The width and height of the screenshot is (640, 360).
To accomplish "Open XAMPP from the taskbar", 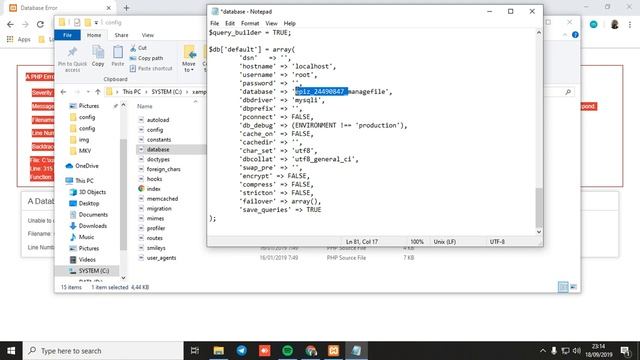I will (333, 351).
